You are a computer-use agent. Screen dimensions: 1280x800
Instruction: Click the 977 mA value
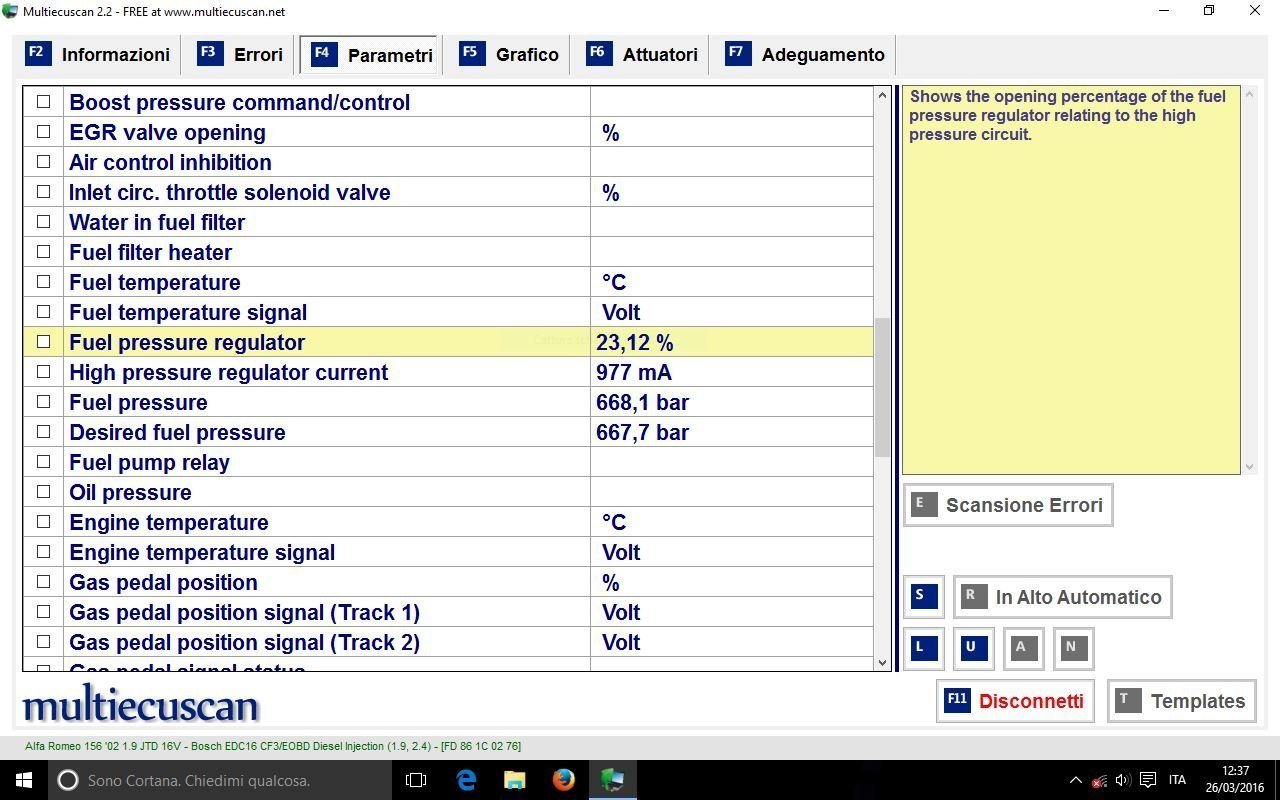pyautogui.click(x=634, y=372)
